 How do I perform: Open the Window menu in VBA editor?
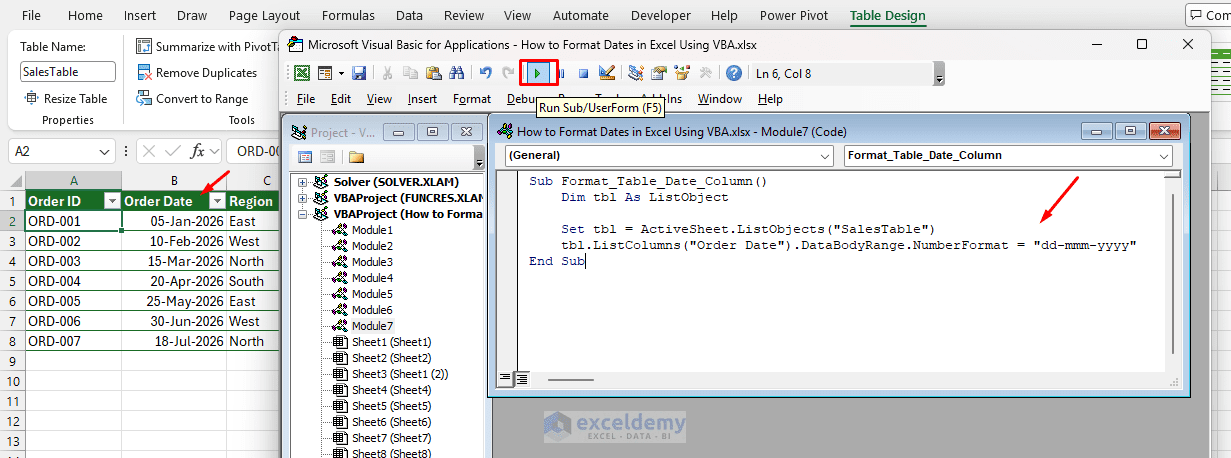(720, 99)
